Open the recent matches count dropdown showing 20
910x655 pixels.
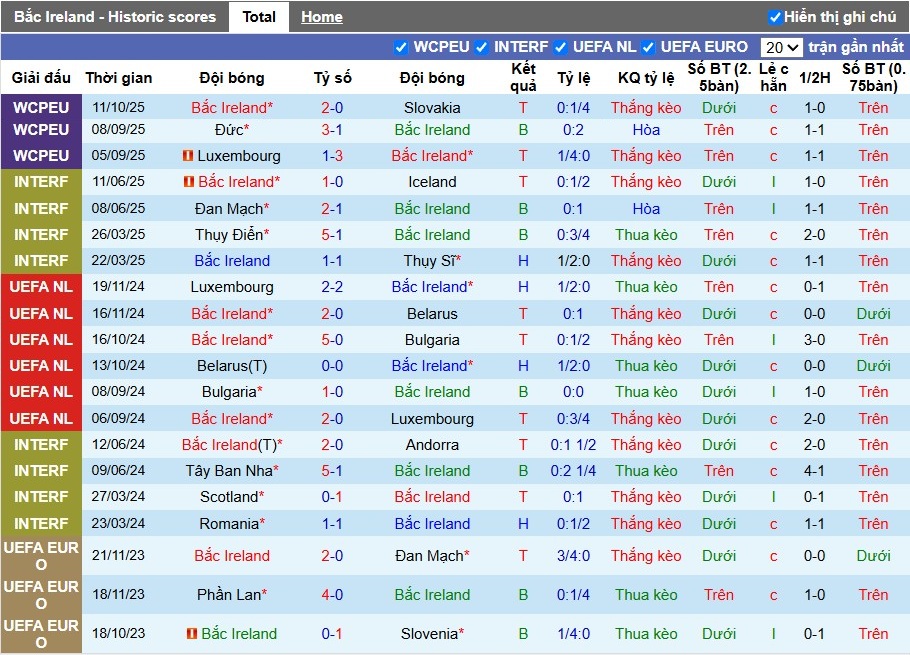781,47
